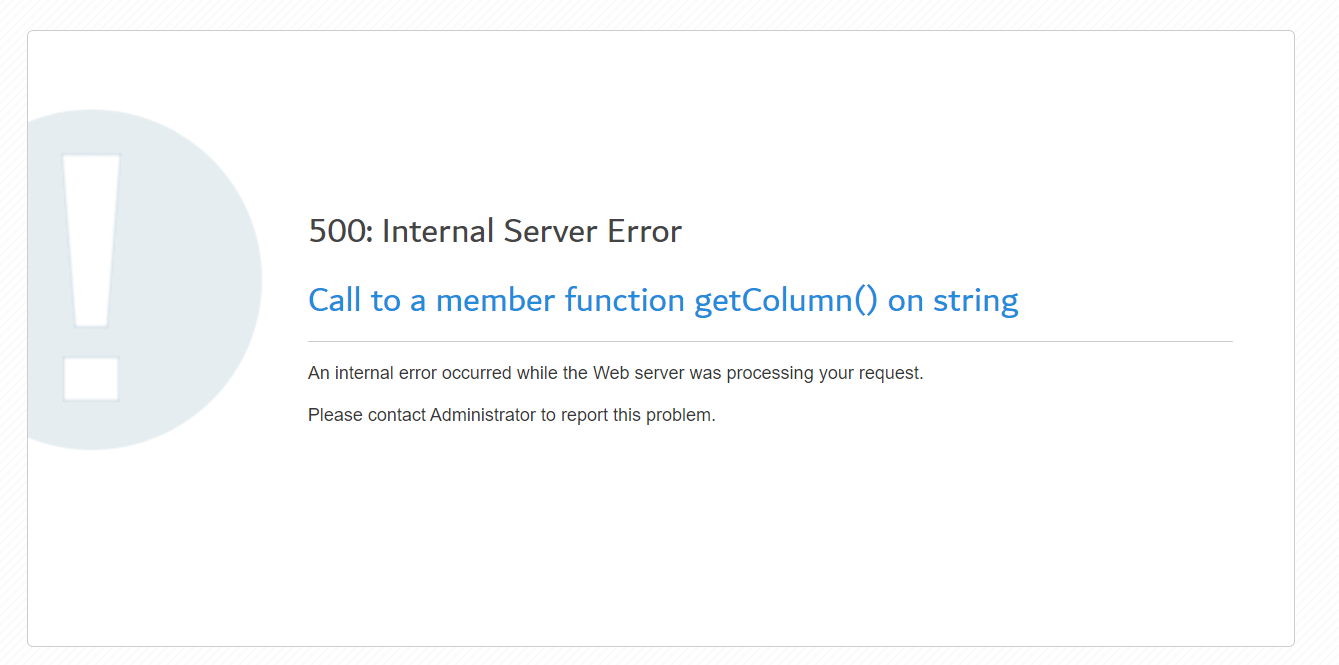The width and height of the screenshot is (1339, 665).
Task: Click the word "Internal" in the heading
Action: (x=438, y=231)
